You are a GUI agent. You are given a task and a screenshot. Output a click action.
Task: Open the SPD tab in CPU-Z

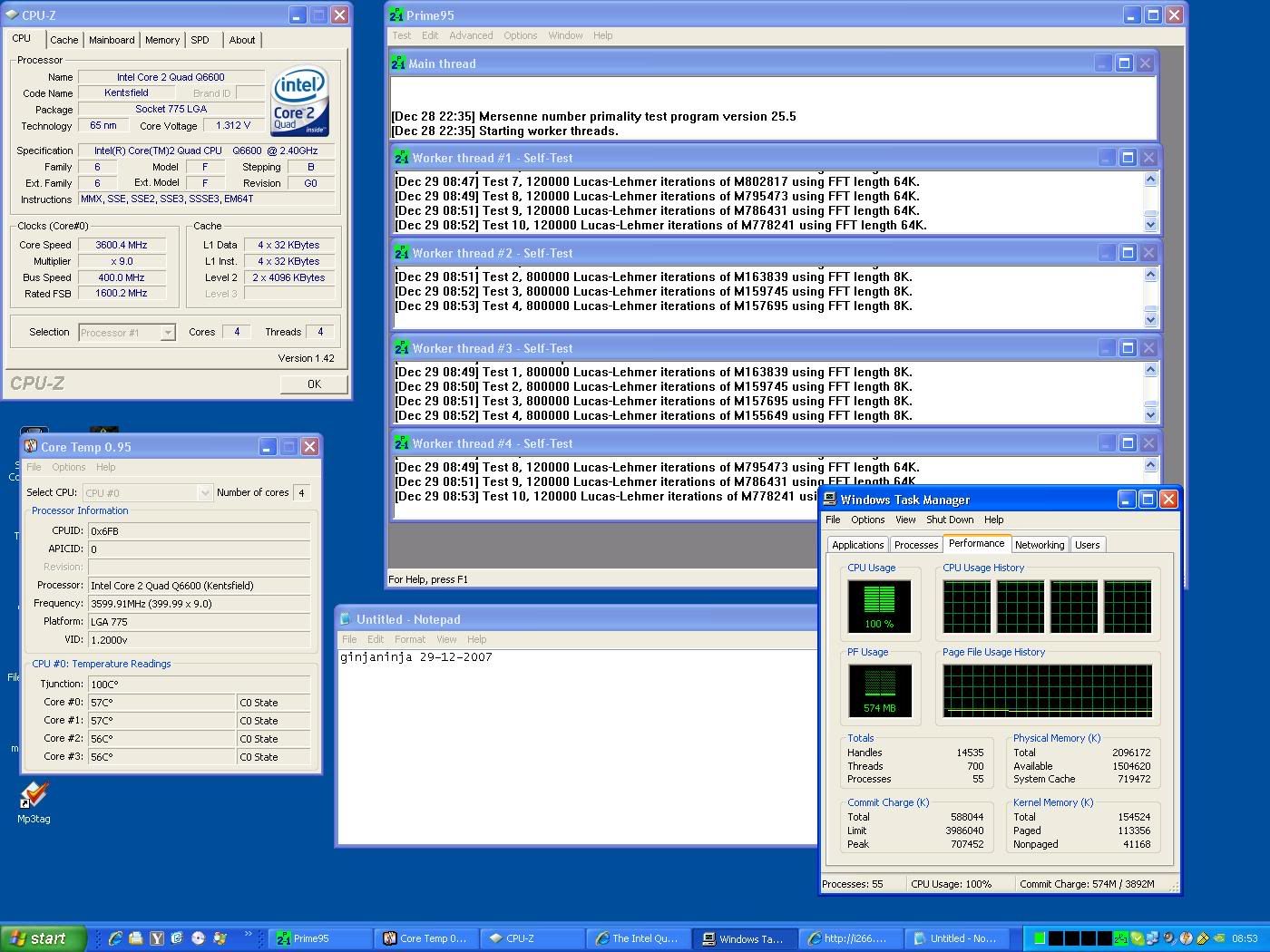tap(200, 40)
